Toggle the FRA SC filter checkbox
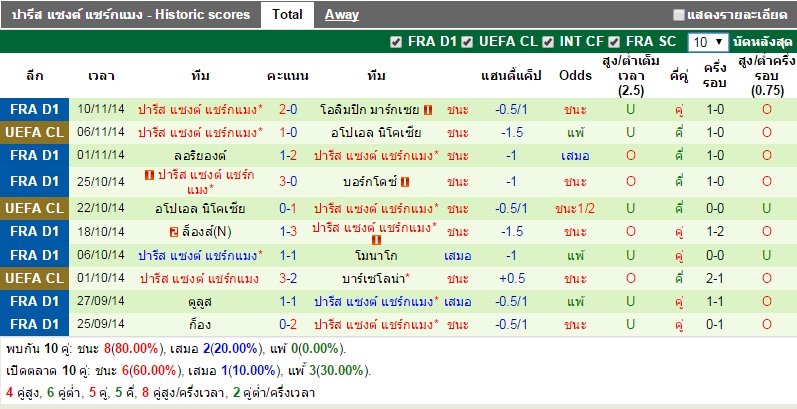Viewport: 797px width, 409px height. point(615,42)
